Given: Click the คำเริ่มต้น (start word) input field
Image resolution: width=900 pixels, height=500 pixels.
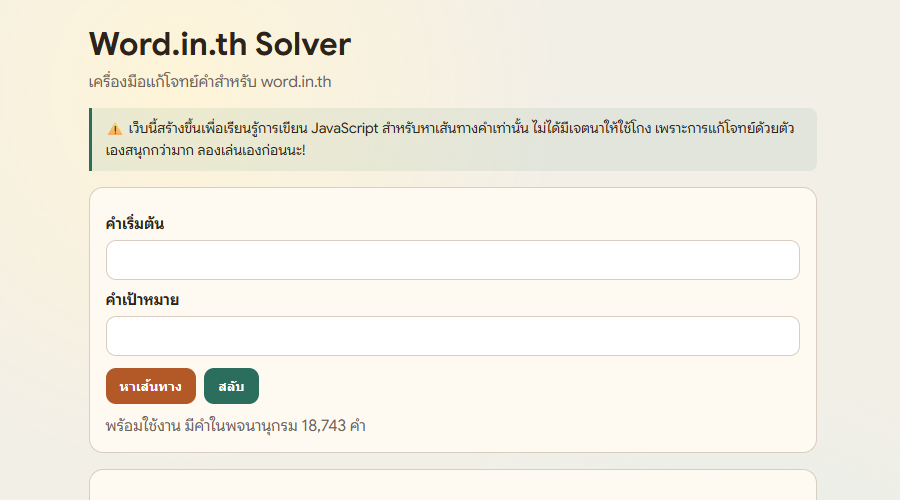Looking at the screenshot, I should (452, 260).
